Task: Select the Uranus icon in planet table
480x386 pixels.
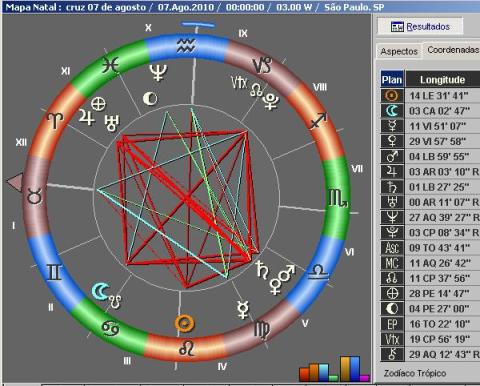Action: 392,202
